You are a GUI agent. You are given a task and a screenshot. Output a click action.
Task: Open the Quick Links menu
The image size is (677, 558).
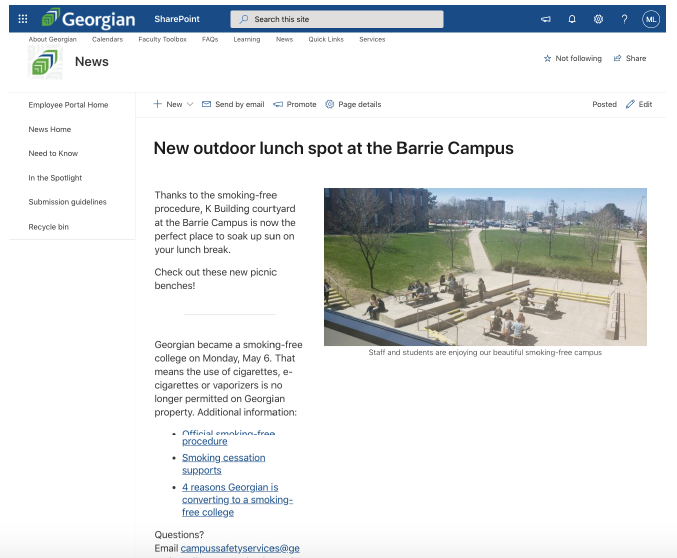pyautogui.click(x=325, y=40)
